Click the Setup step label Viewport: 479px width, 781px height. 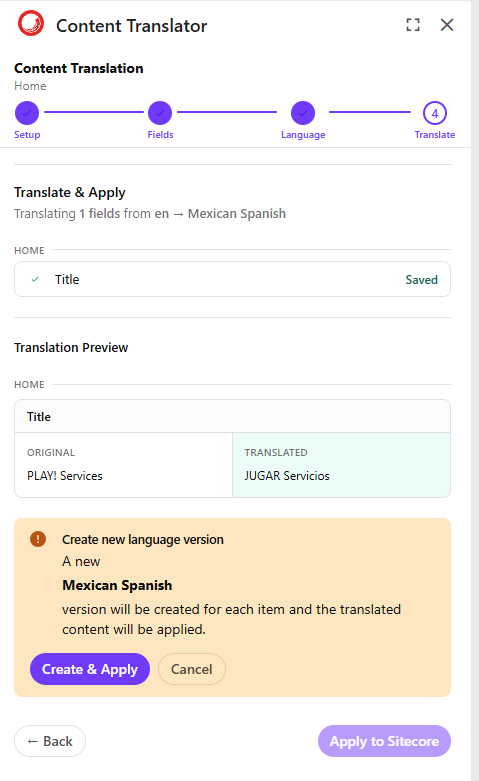pyautogui.click(x=27, y=134)
